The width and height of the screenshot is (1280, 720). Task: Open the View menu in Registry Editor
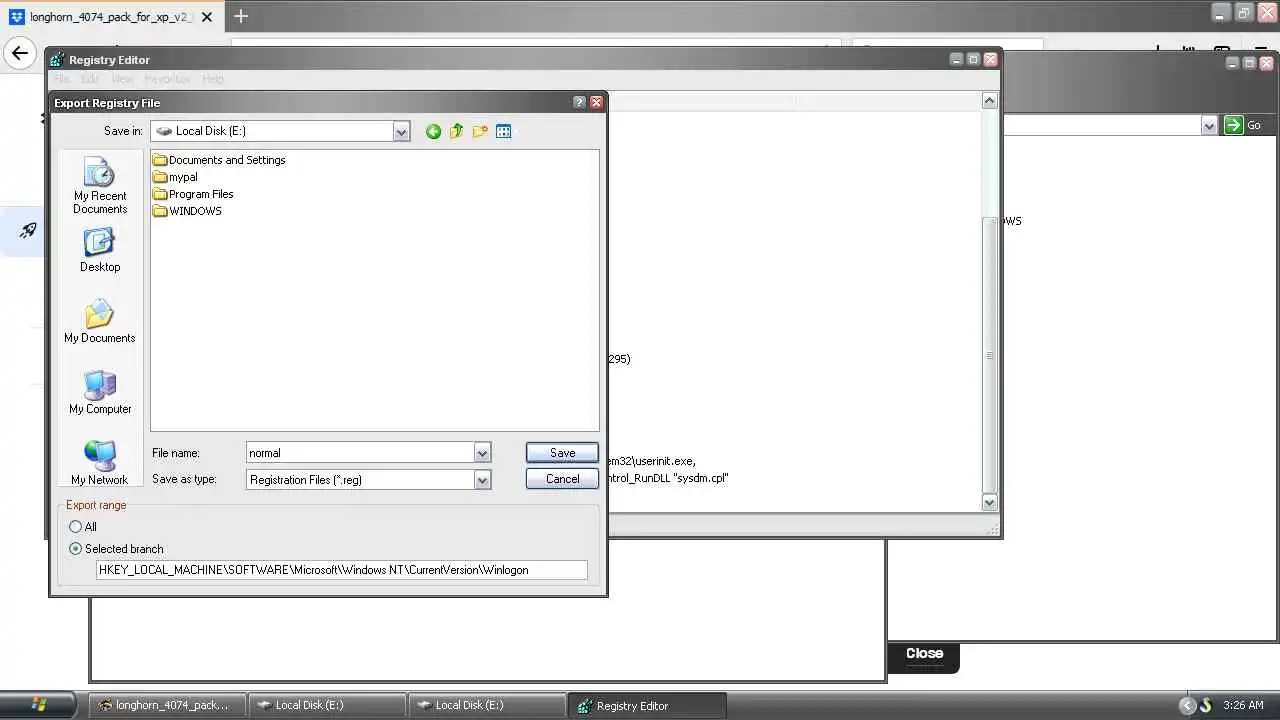122,79
